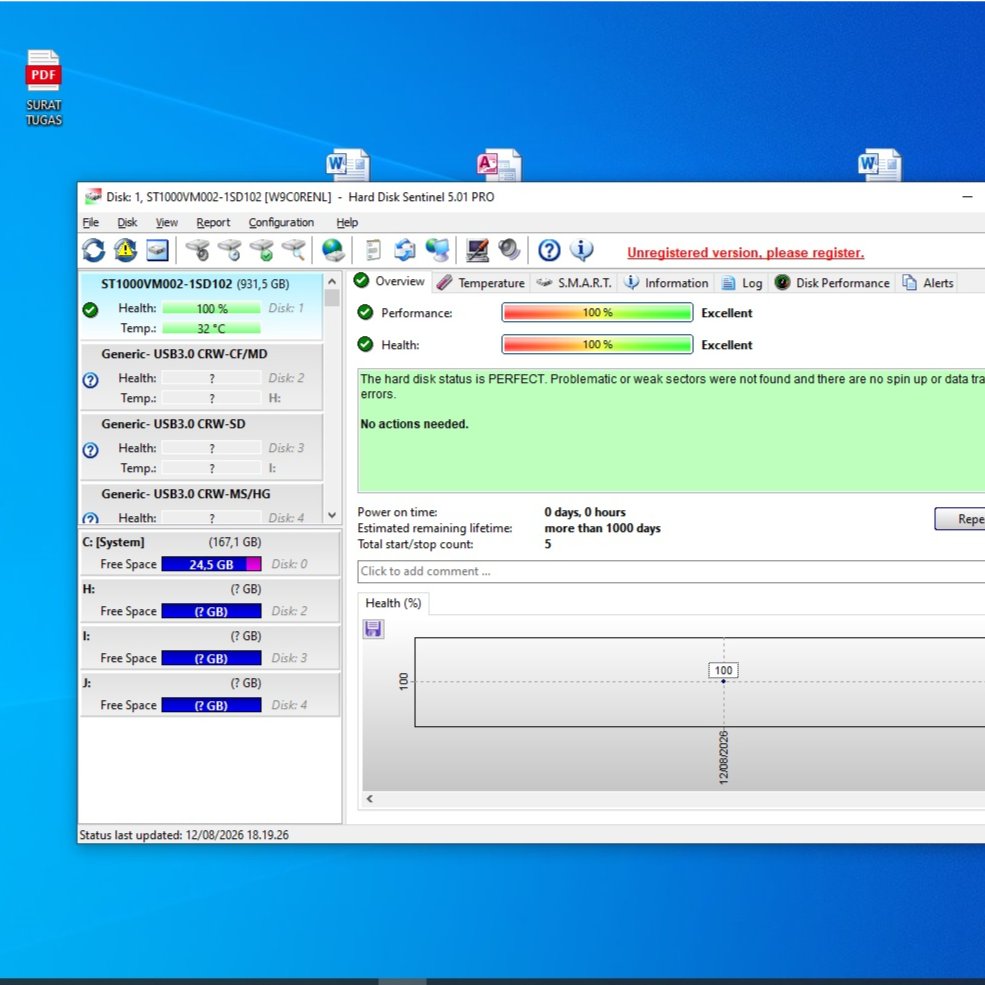Click the 32 °C temperature bar
Image resolution: width=985 pixels, height=985 pixels.
211,329
